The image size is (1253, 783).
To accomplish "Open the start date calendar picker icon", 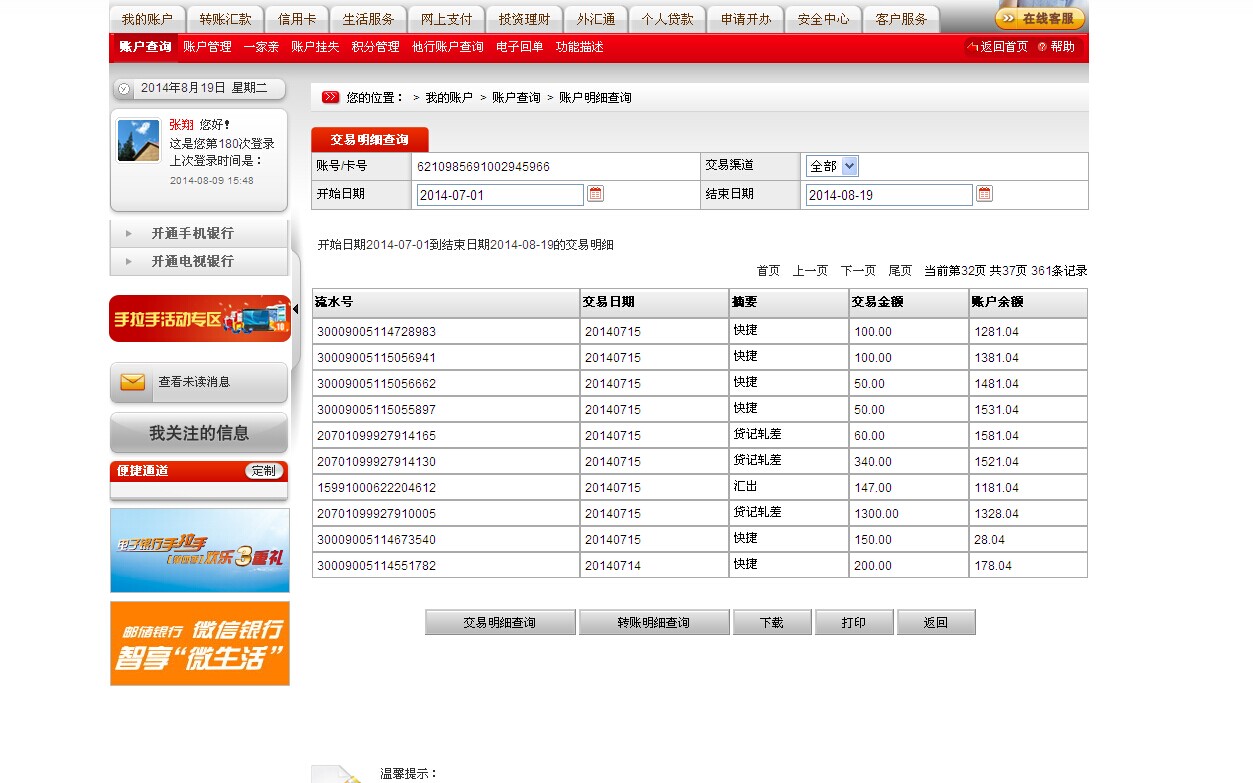I will click(x=596, y=194).
